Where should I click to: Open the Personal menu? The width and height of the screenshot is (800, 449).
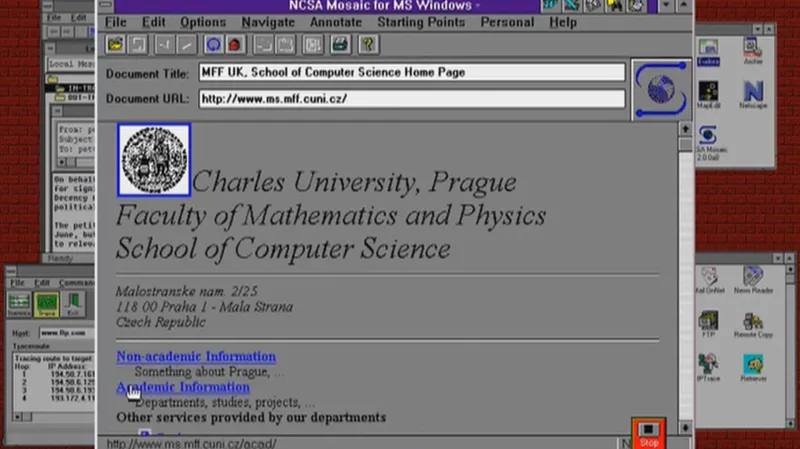pyautogui.click(x=507, y=22)
